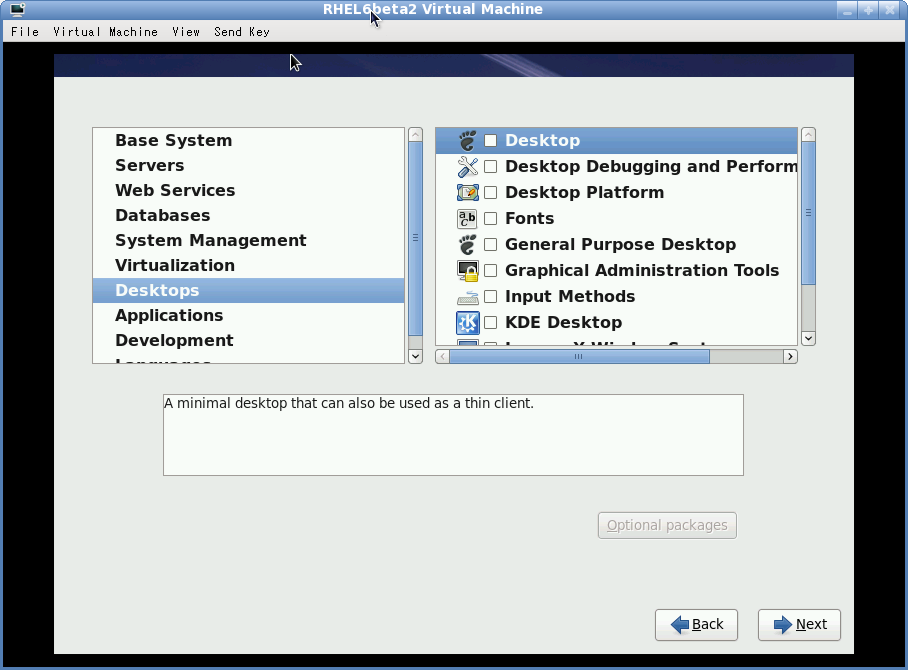Click the foot icon beside General Purpose Desktop
The image size is (908, 670).
click(467, 244)
